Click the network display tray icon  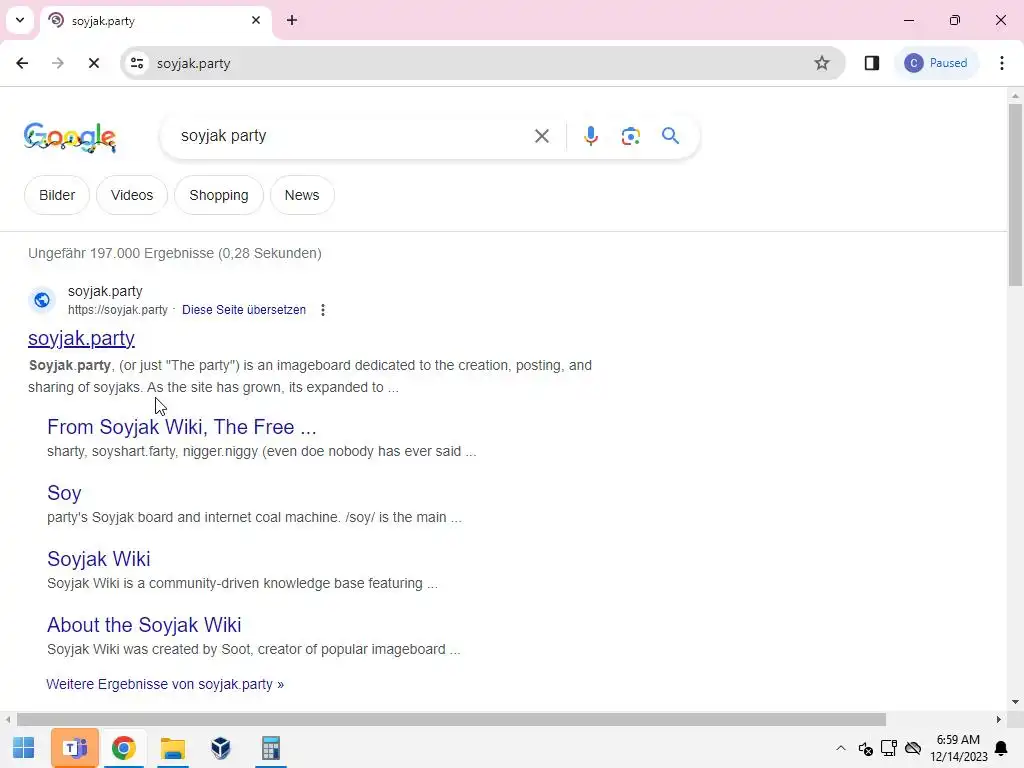[x=889, y=748]
